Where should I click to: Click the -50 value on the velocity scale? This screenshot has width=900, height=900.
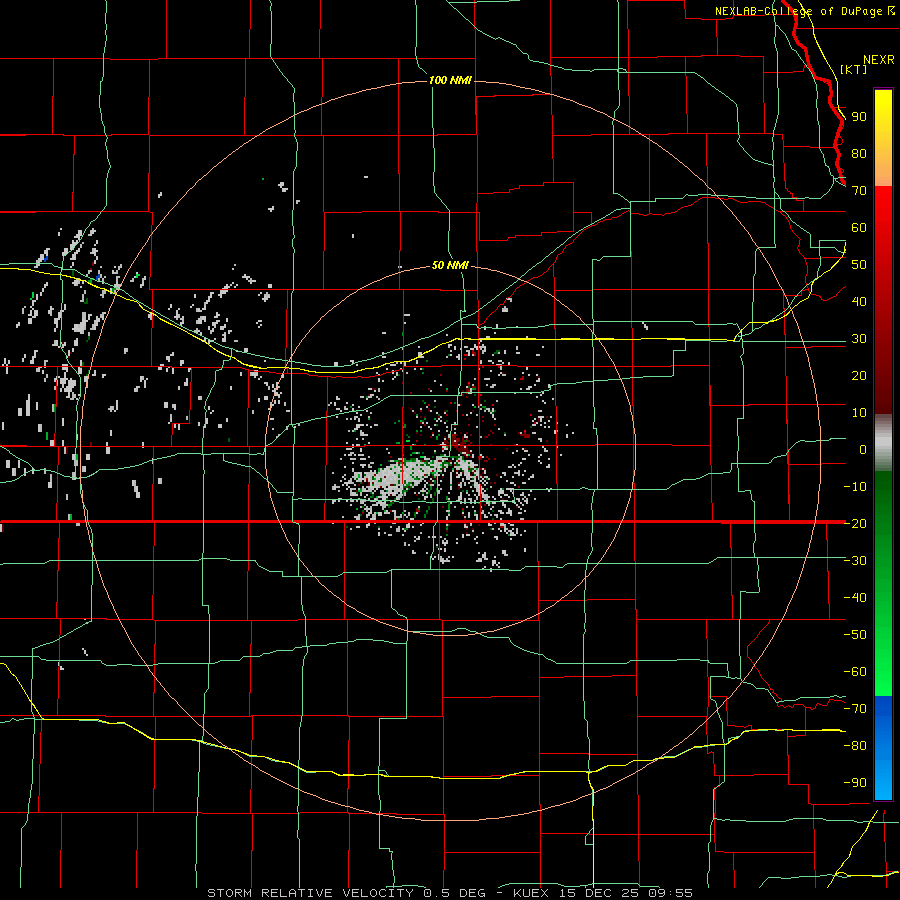pyautogui.click(x=855, y=635)
